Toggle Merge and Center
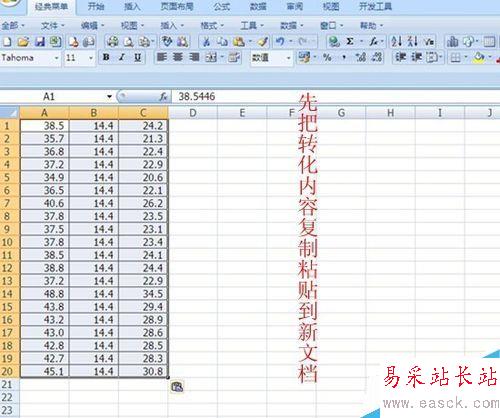Viewport: 500px width, 418px height. pos(211,58)
